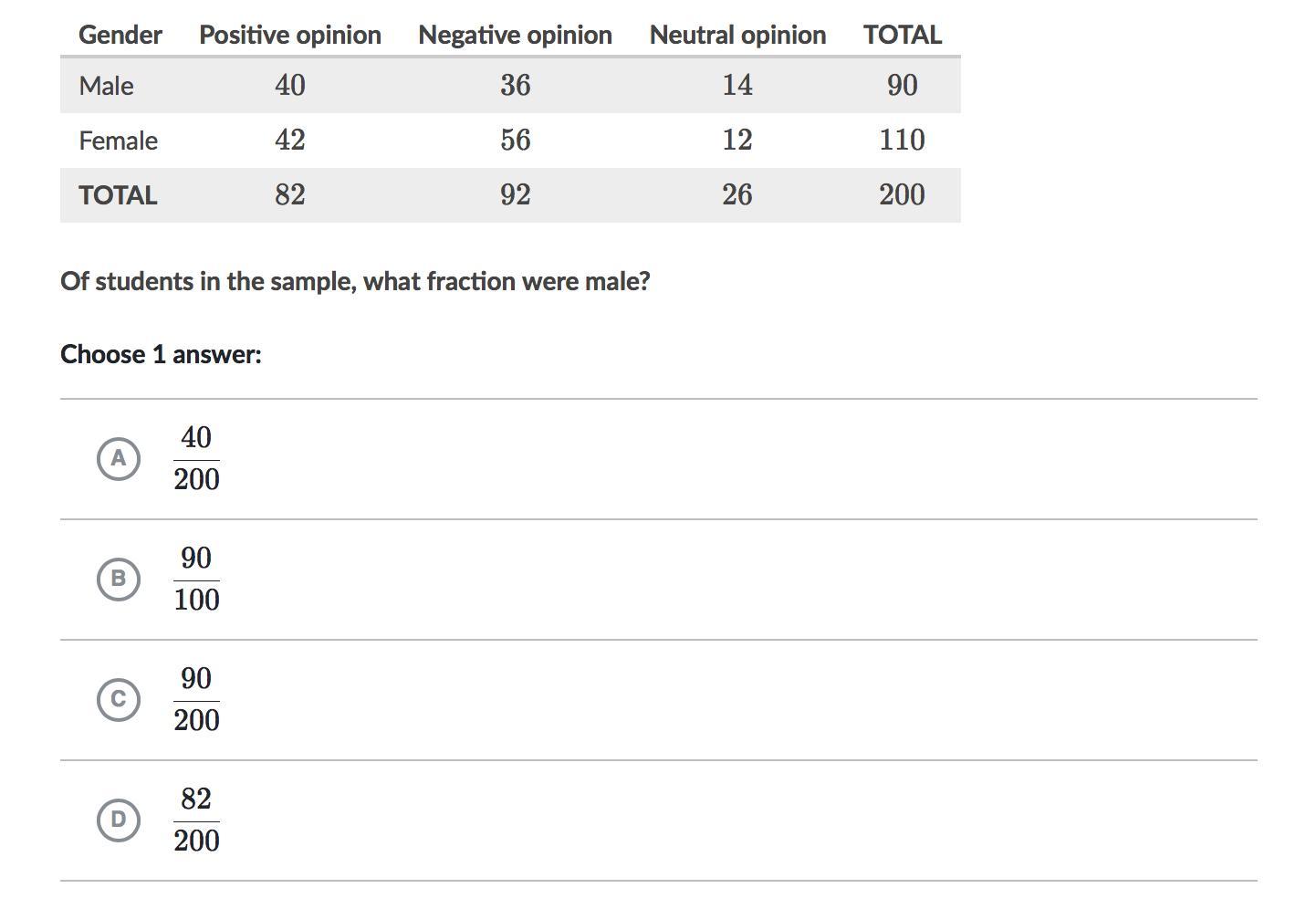Click the question text about male fraction
This screenshot has width=1316, height=909.
click(x=355, y=281)
